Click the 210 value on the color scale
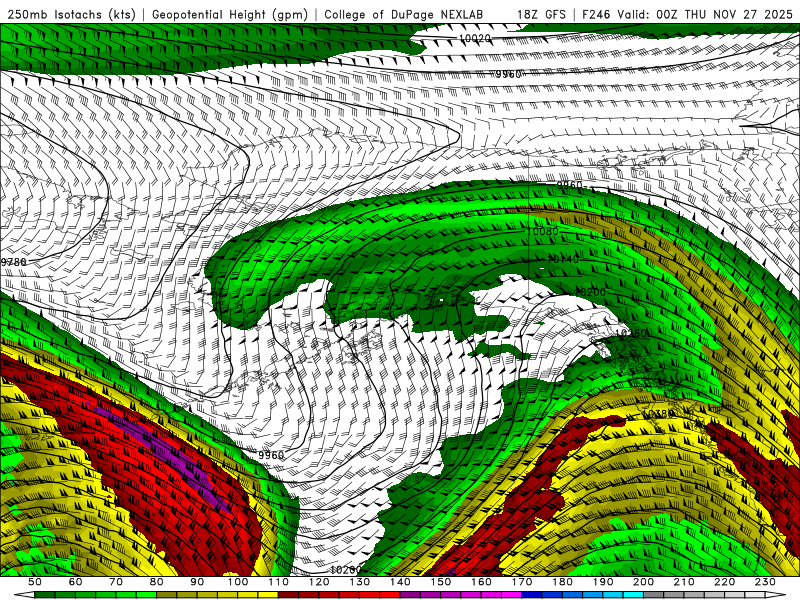Image resolution: width=800 pixels, height=600 pixels. pyautogui.click(x=684, y=582)
